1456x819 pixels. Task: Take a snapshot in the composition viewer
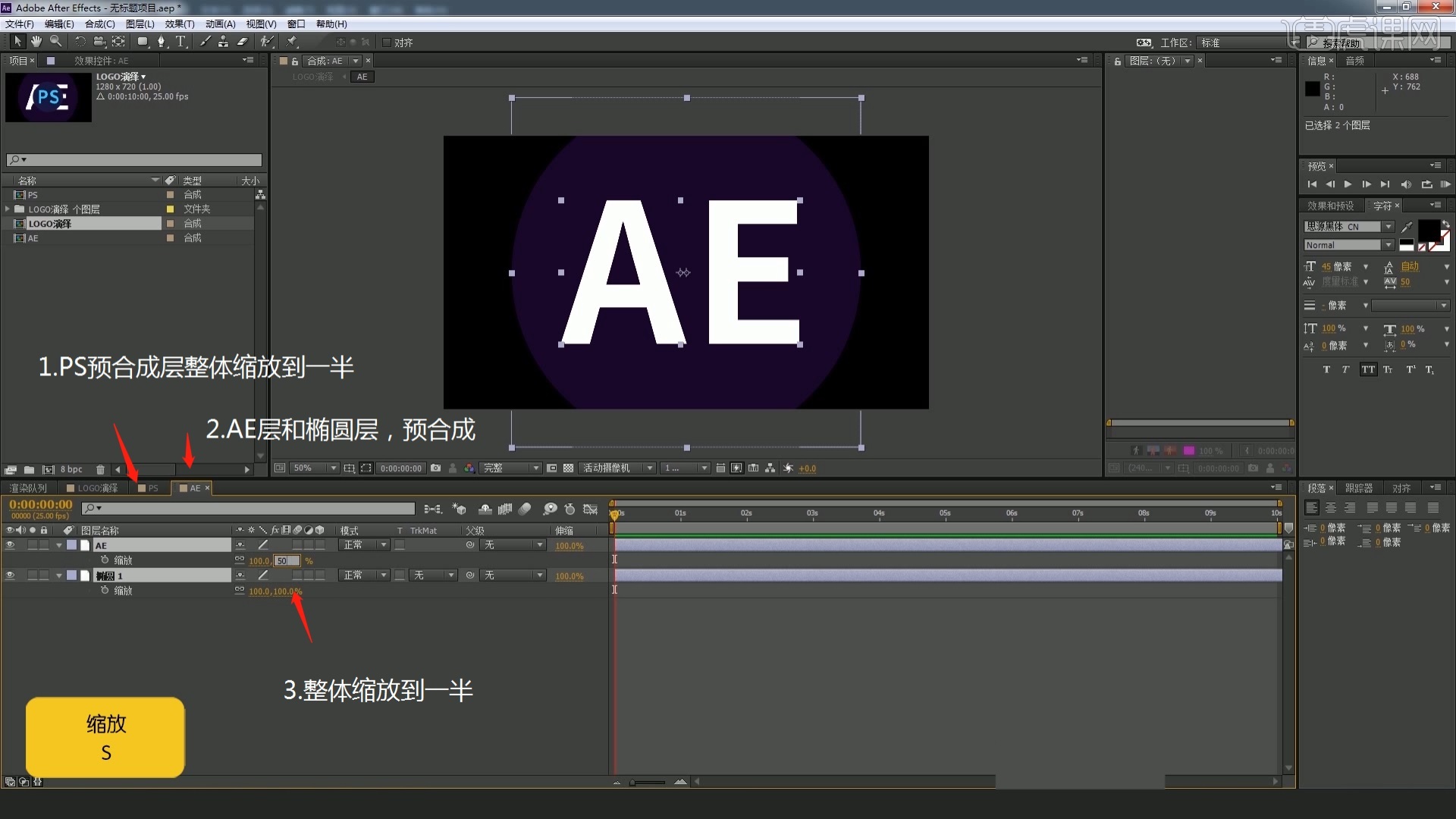pos(436,468)
